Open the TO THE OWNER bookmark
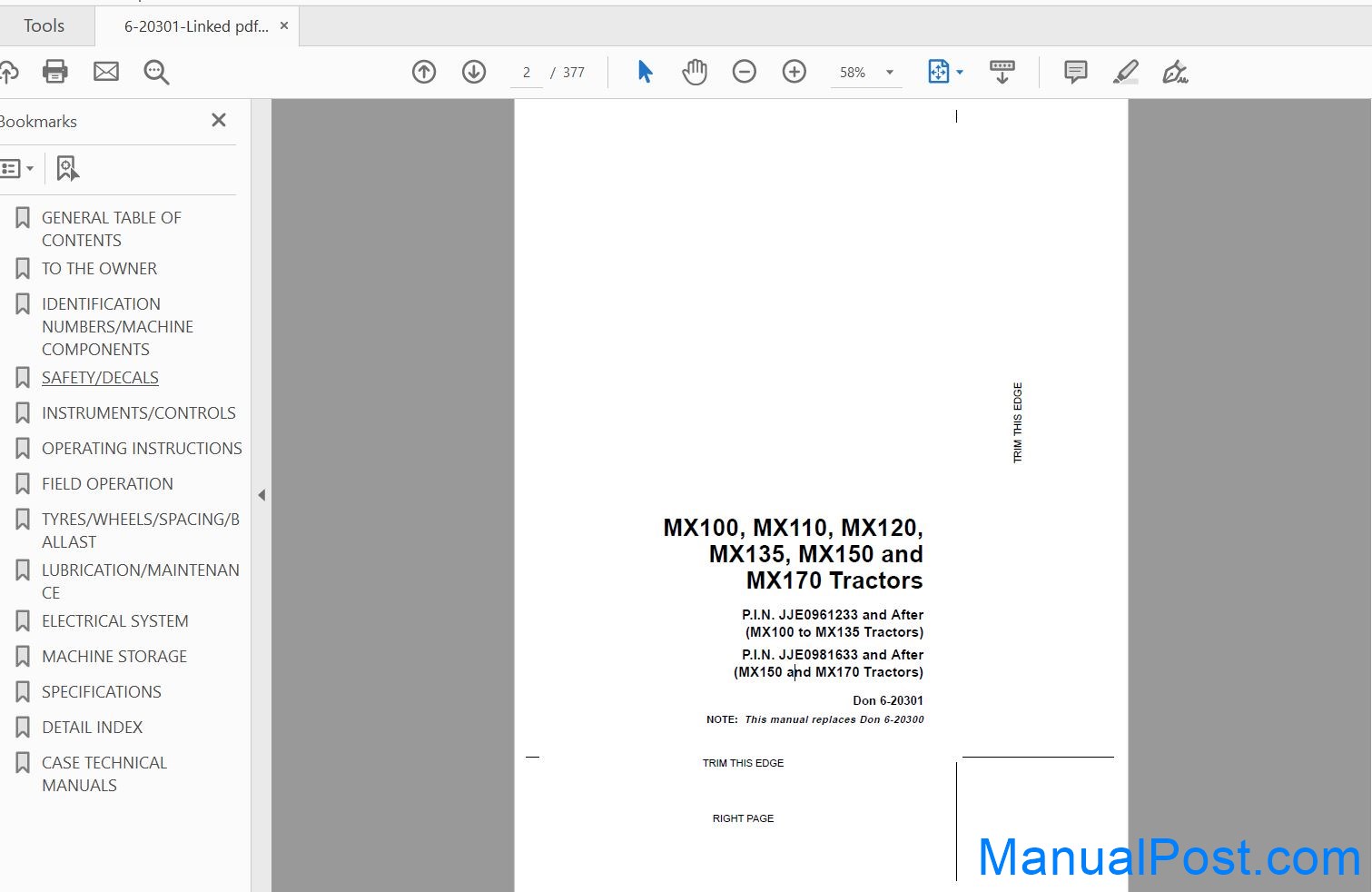Screen dimensions: 1372x892 99,269
